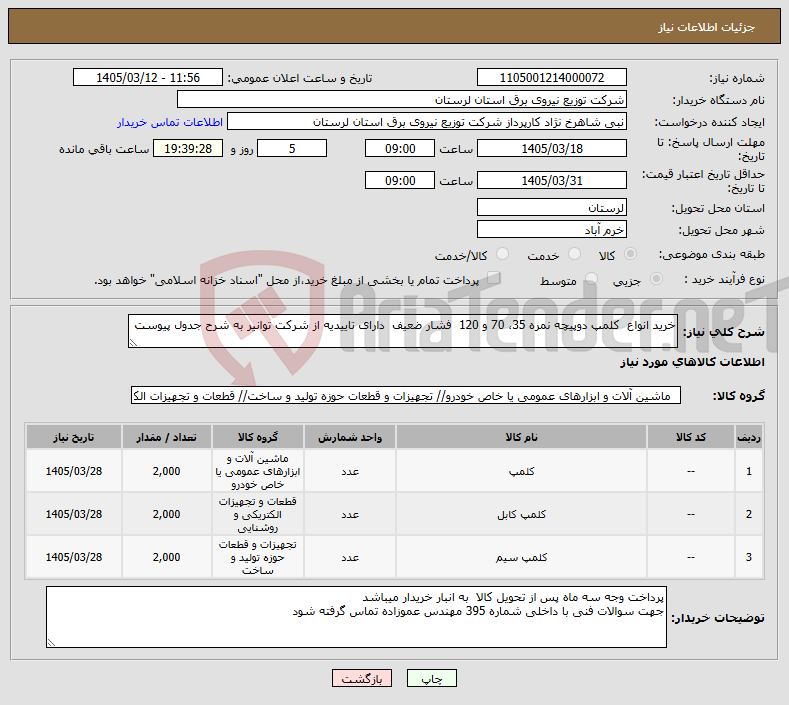Viewport: 789px width, 705px height.
Task: Click the بازگشت (back) button
Action: (361, 678)
